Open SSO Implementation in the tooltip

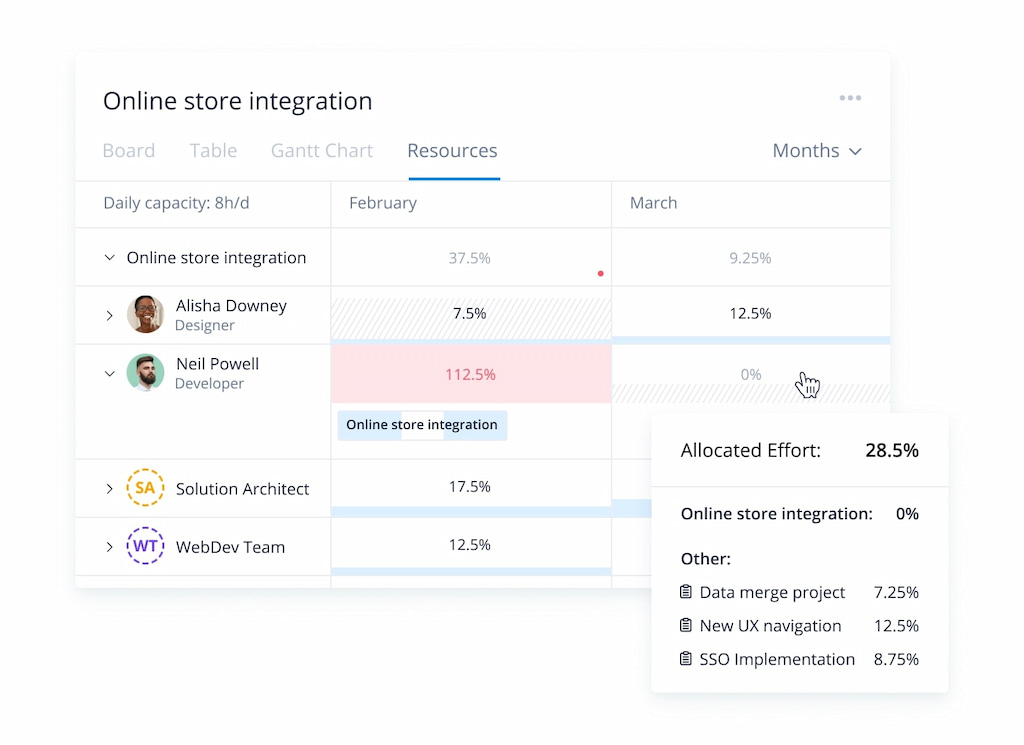pyautogui.click(x=777, y=659)
